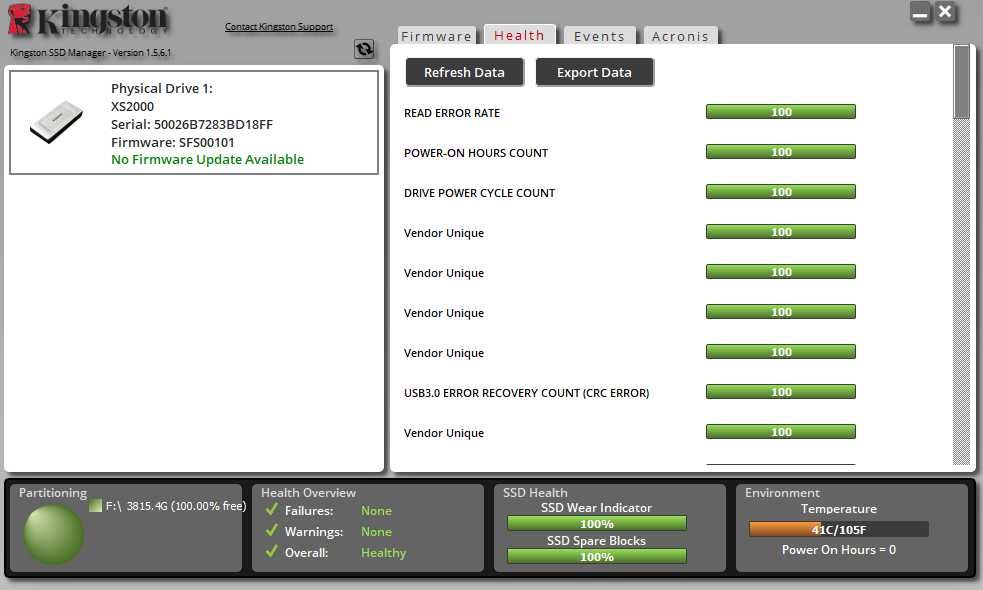The width and height of the screenshot is (983, 590).
Task: Select the XS2000 drive thumbnail image
Action: click(56, 121)
